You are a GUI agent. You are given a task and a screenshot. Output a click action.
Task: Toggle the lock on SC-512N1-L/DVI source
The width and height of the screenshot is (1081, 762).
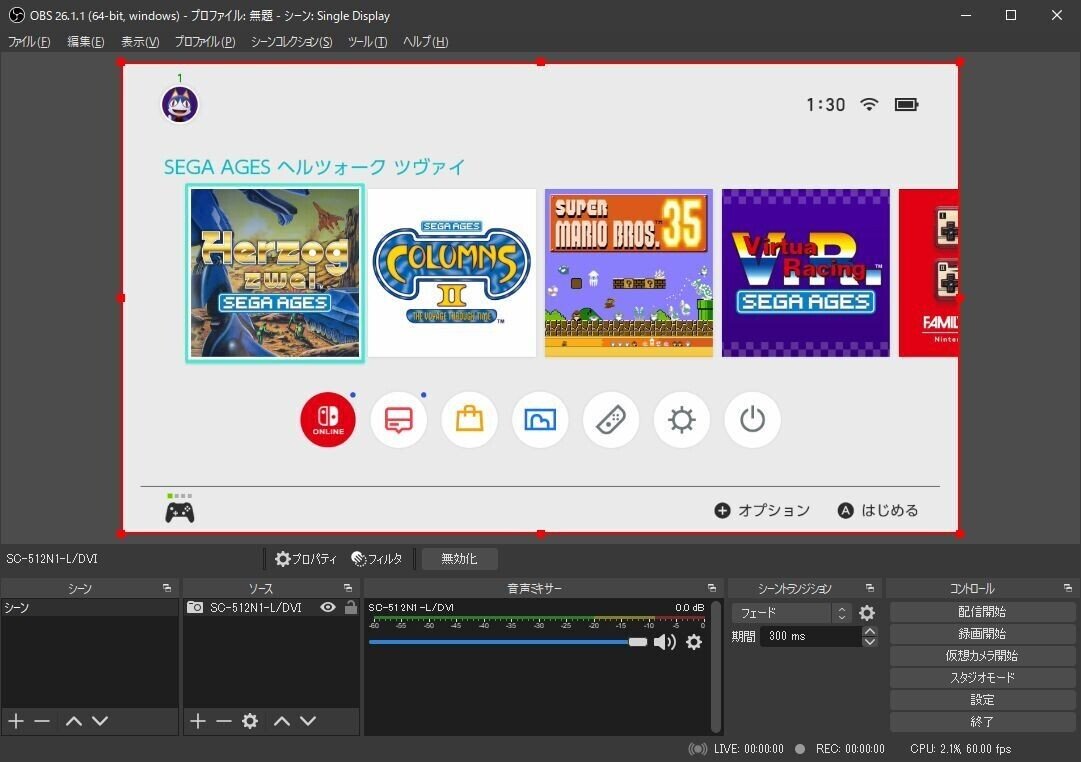[x=351, y=608]
